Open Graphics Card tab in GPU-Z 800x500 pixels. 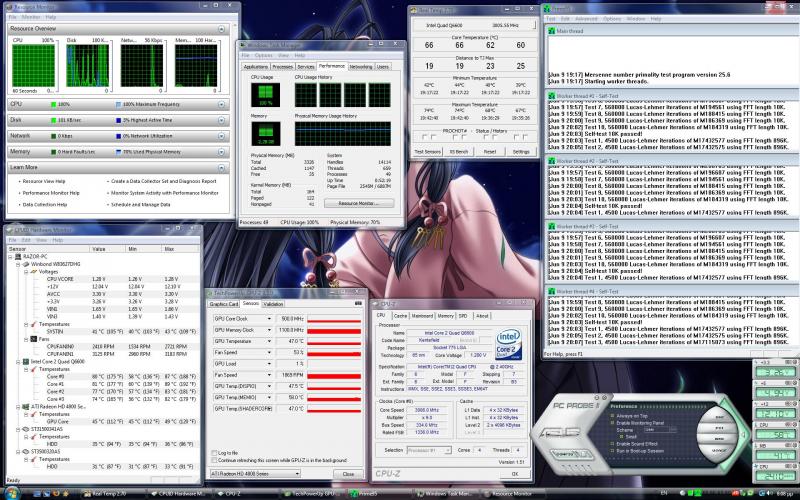[x=223, y=304]
